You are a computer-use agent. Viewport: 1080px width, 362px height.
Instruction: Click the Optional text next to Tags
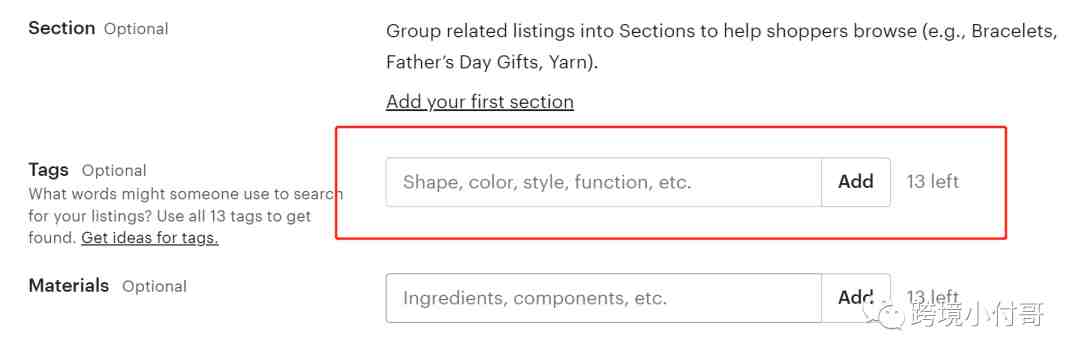[114, 171]
